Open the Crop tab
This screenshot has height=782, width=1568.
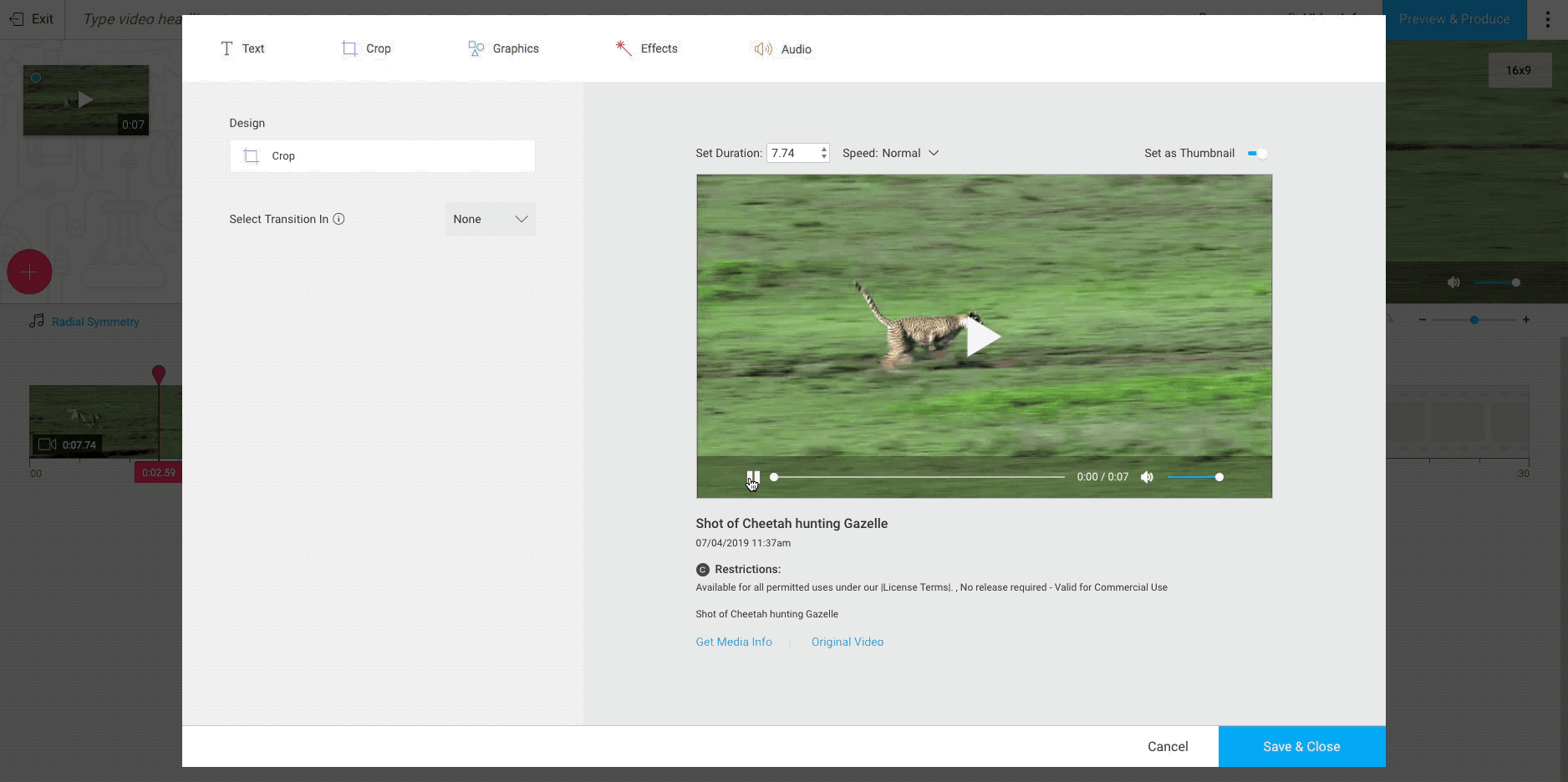tap(366, 48)
